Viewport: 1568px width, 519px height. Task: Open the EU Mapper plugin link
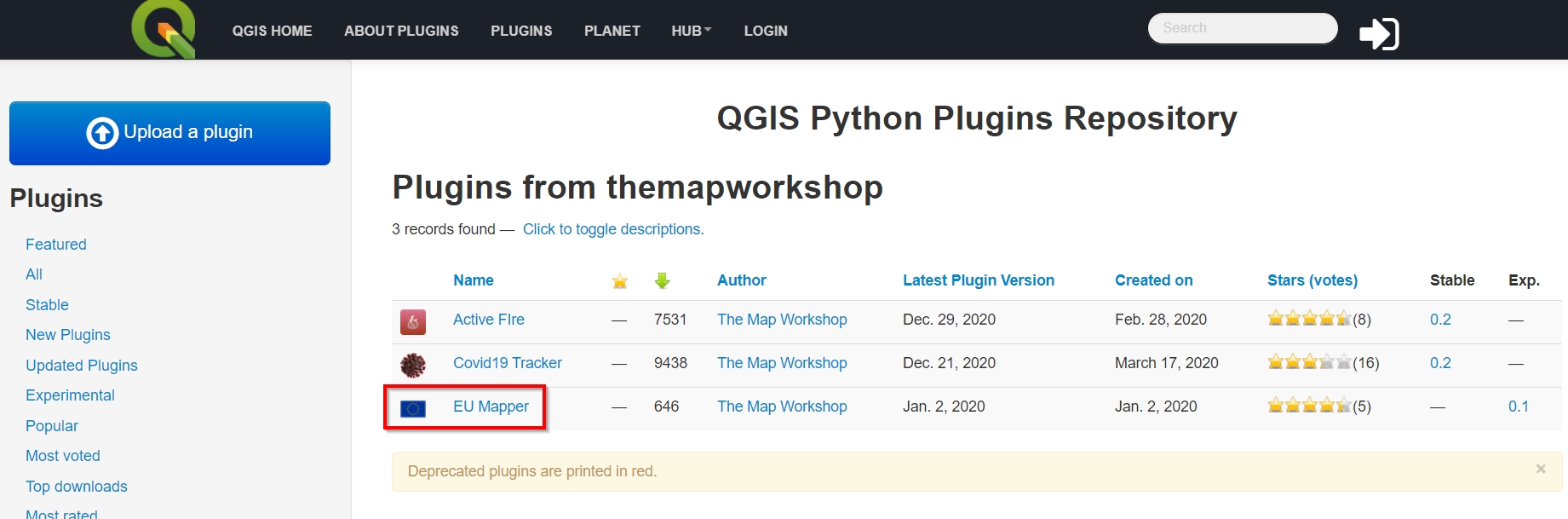click(x=491, y=407)
